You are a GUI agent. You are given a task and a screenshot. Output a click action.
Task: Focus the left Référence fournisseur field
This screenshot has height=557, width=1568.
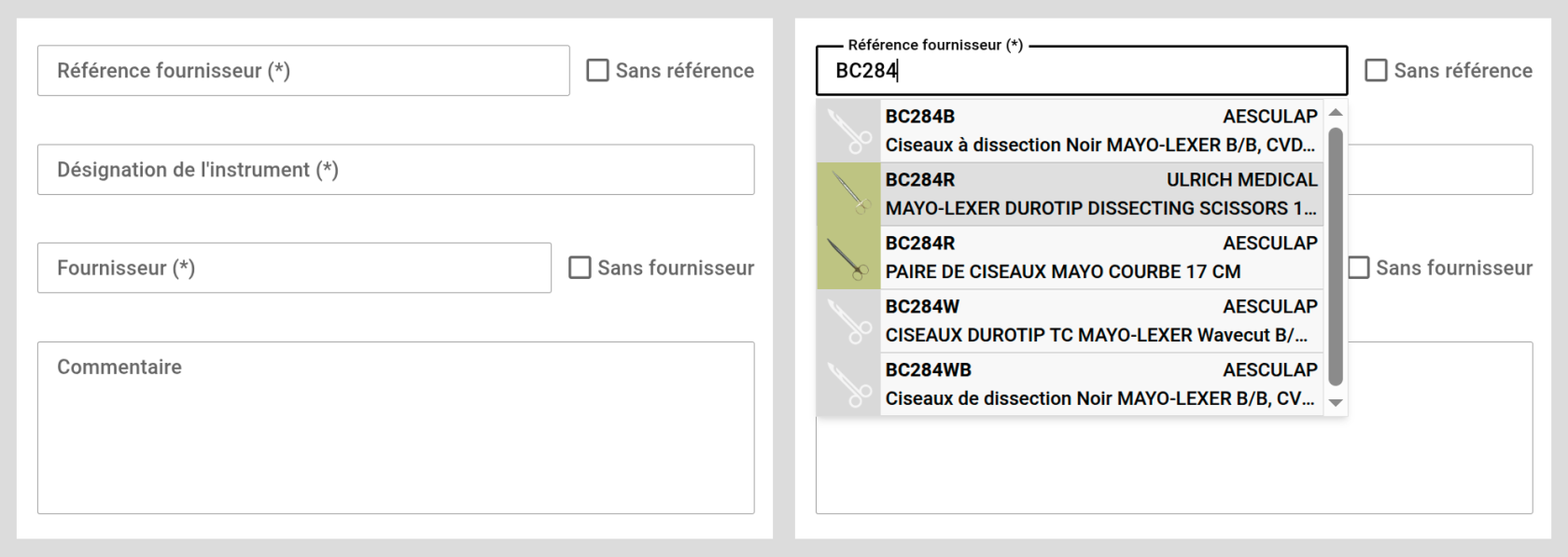click(303, 71)
